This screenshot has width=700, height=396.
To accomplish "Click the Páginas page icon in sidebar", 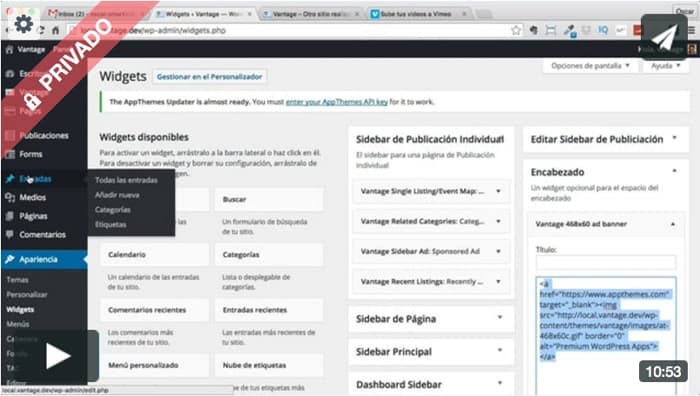I will [x=10, y=216].
